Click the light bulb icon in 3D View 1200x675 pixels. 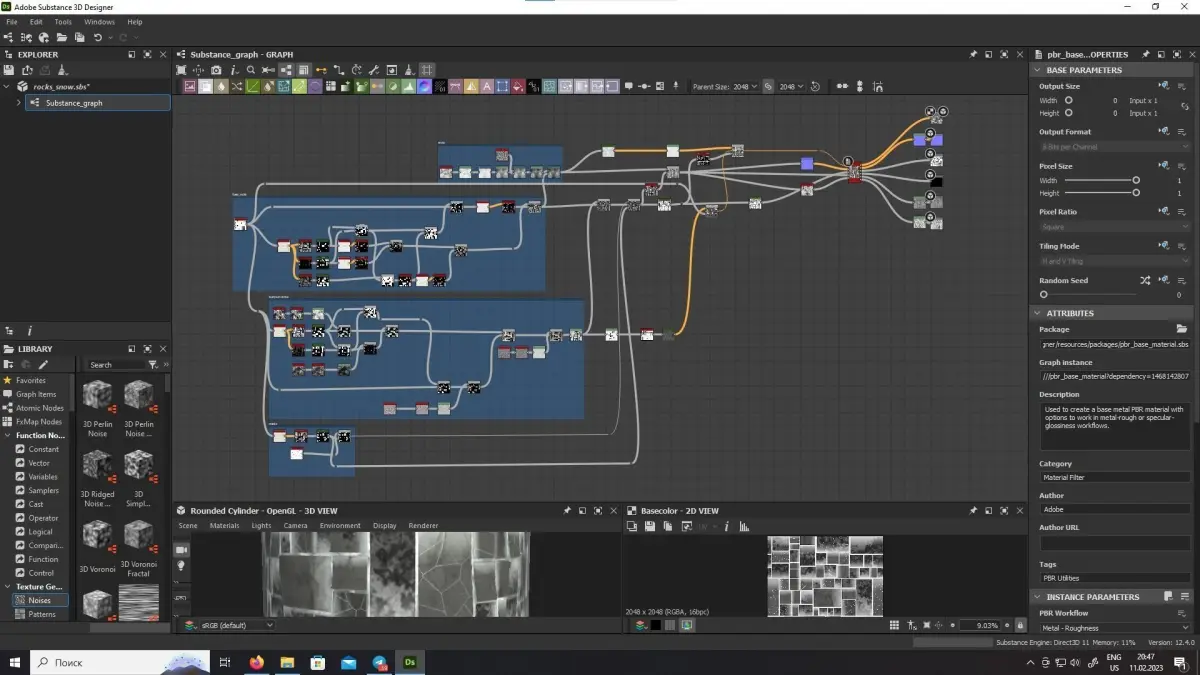point(182,566)
